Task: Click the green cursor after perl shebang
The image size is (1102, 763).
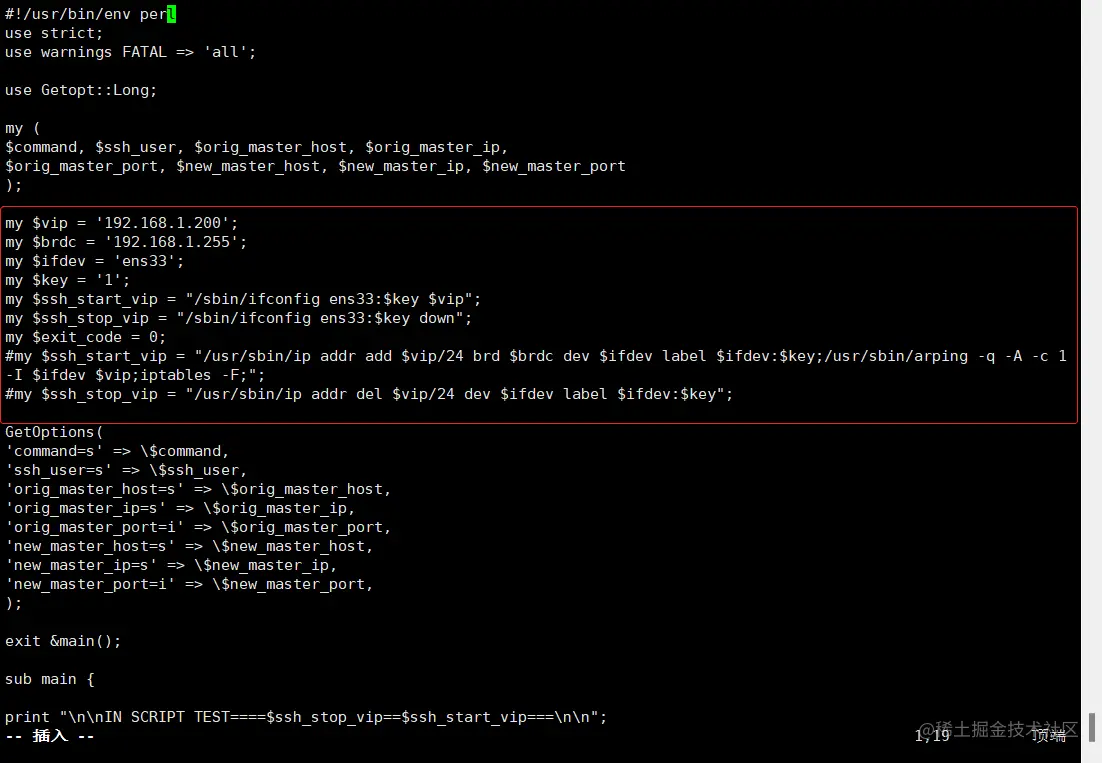Action: pyautogui.click(x=171, y=14)
